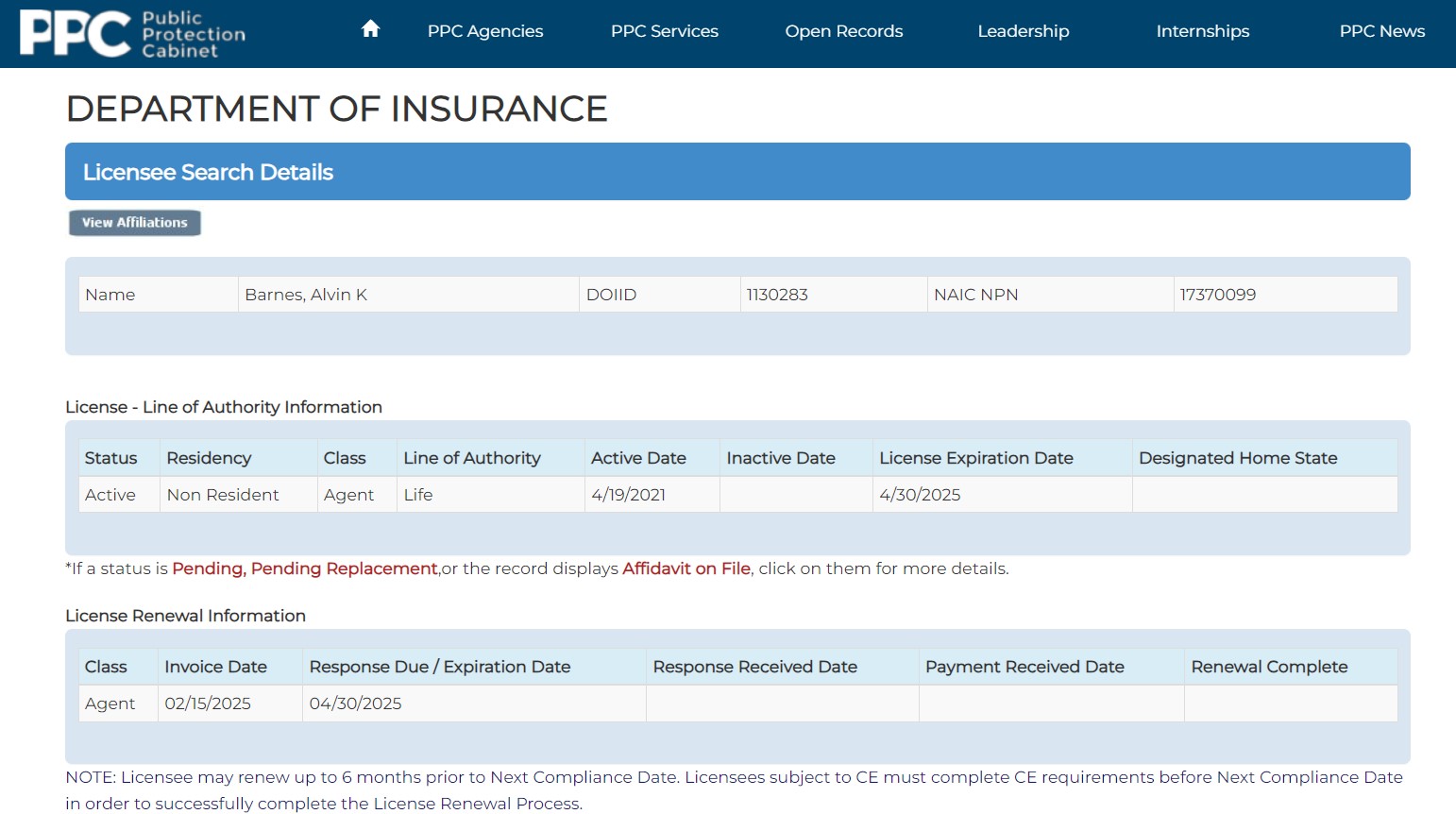
Task: Click the Invoice Date value 02/15/2025
Action: (x=208, y=704)
